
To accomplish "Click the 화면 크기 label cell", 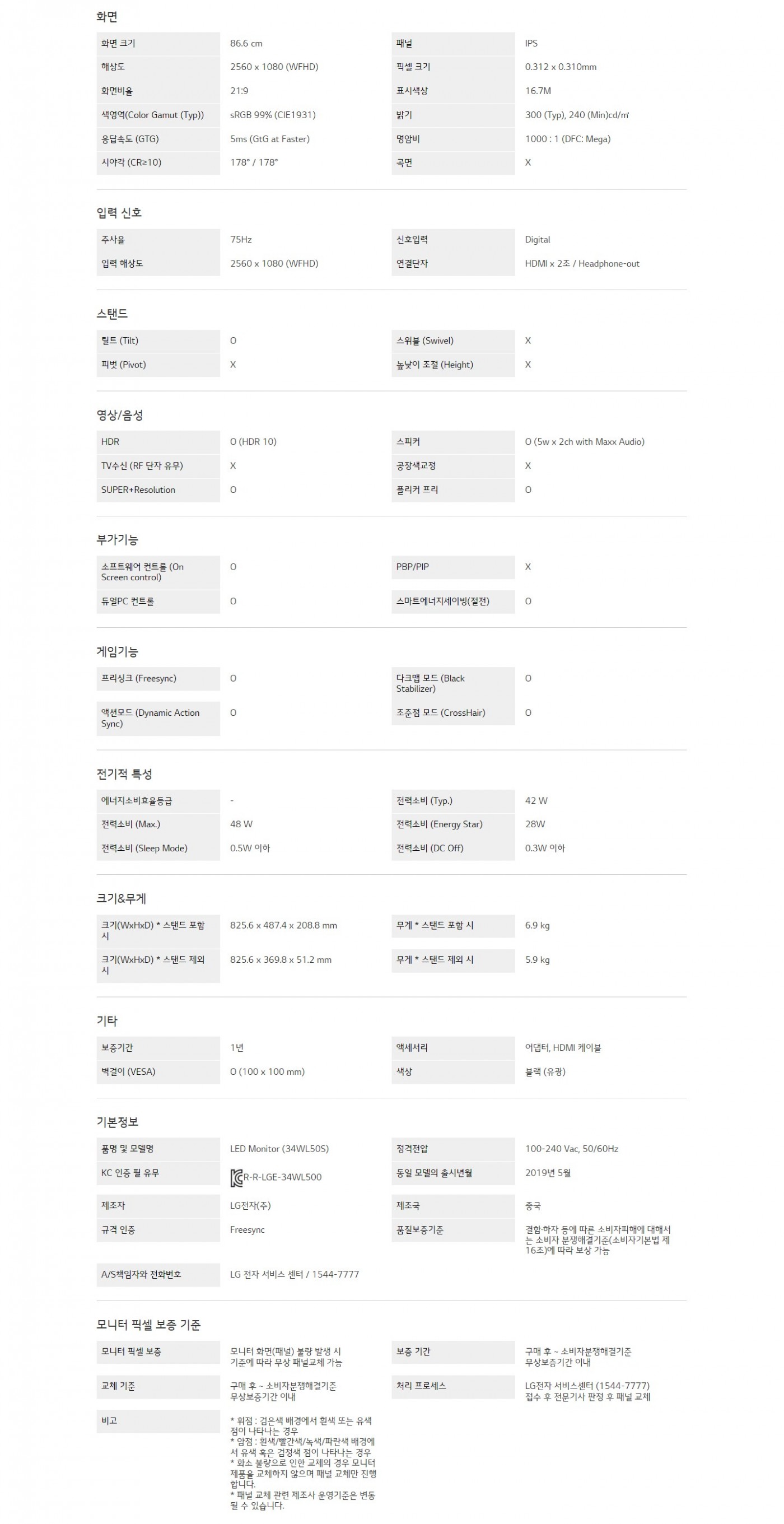I will pos(157,44).
